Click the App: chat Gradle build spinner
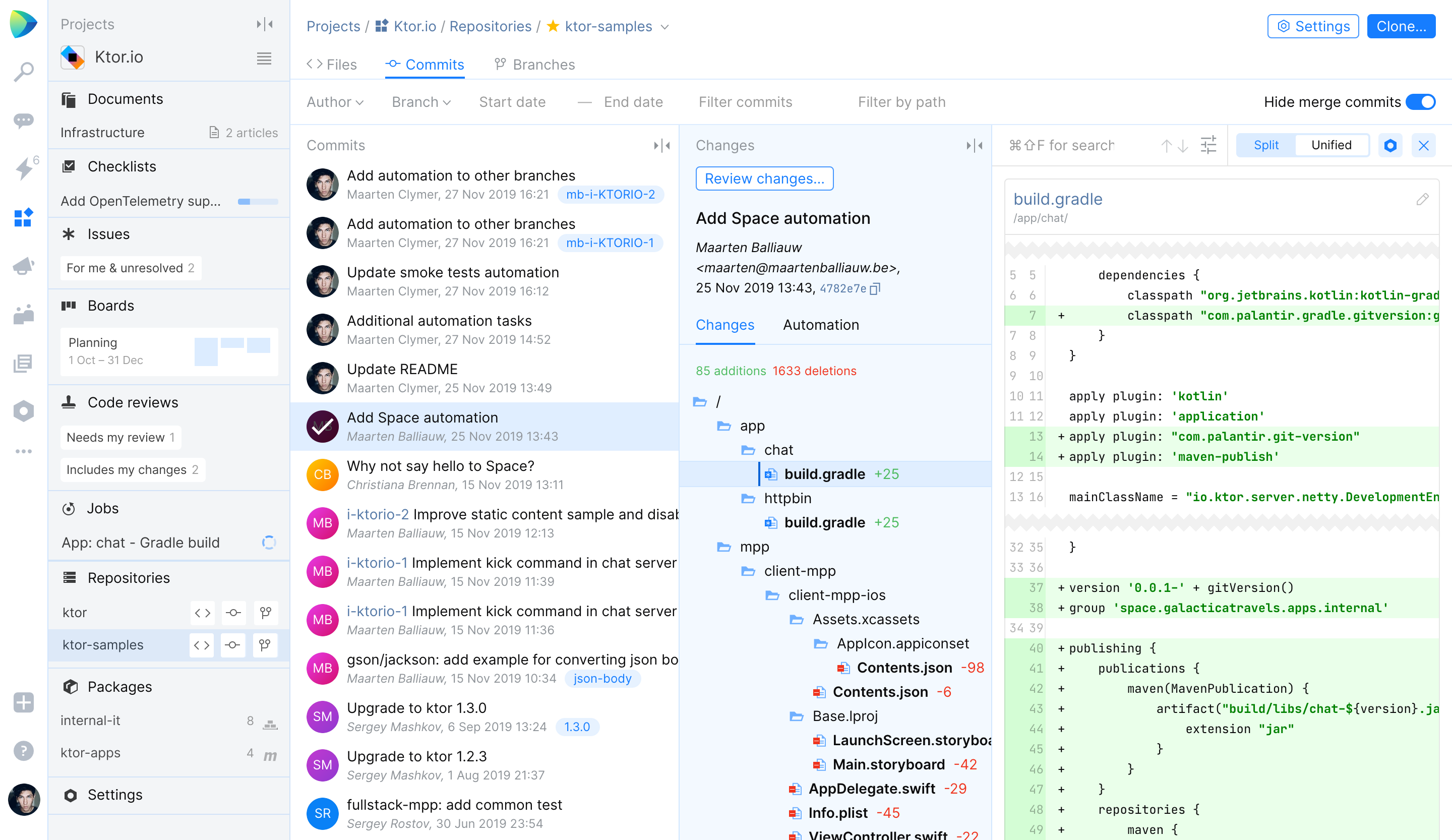 coord(269,543)
